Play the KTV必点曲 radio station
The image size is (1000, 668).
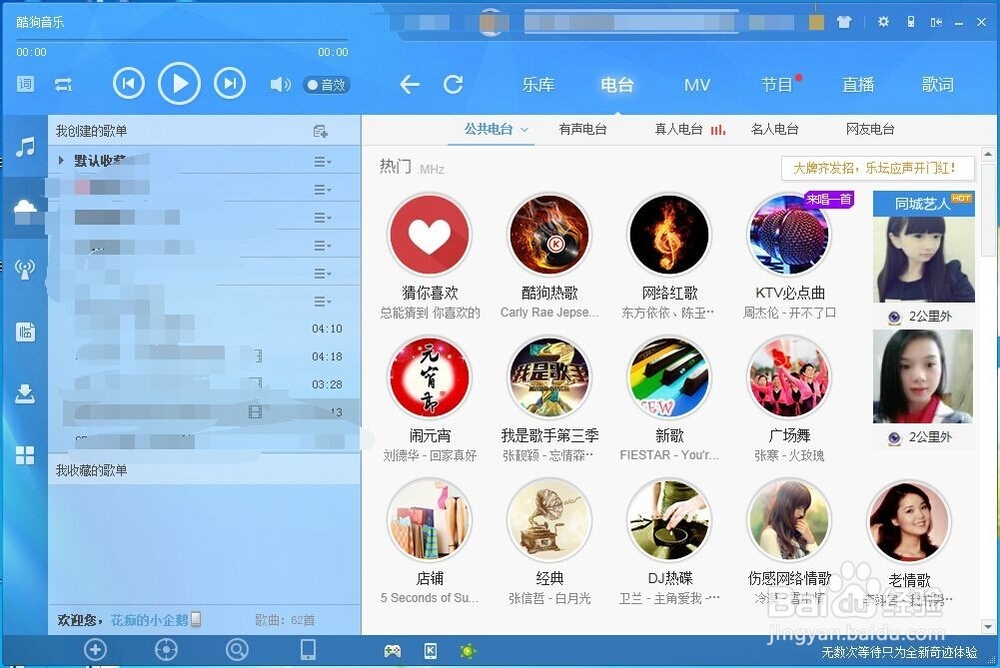789,235
